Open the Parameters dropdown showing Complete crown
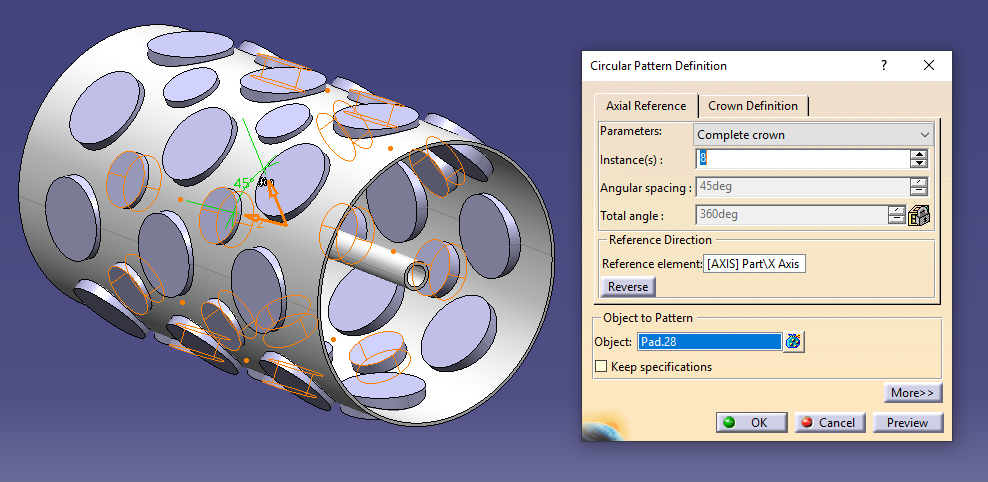988x482 pixels. [813, 135]
